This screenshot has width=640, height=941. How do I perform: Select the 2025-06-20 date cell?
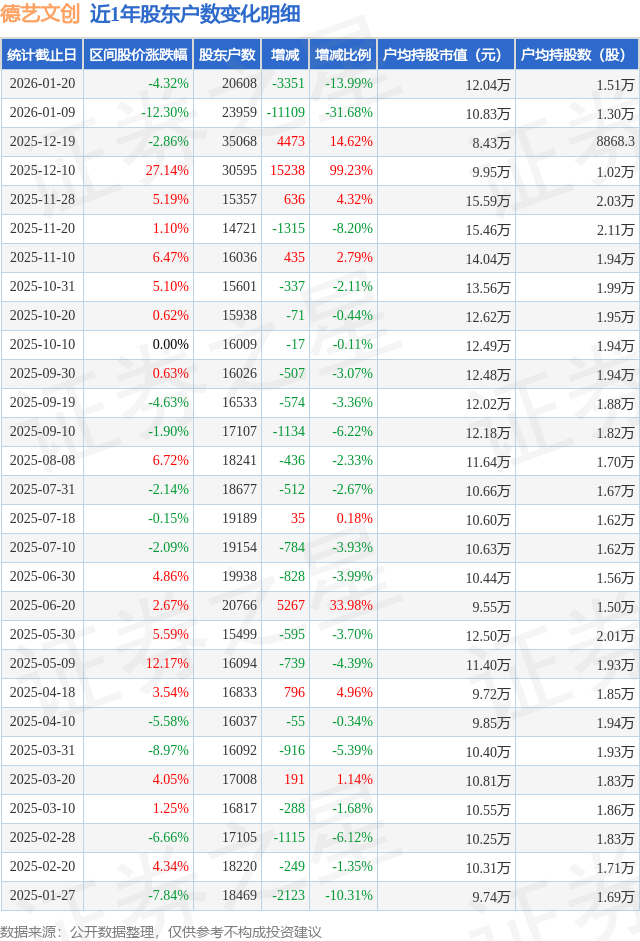[42, 606]
